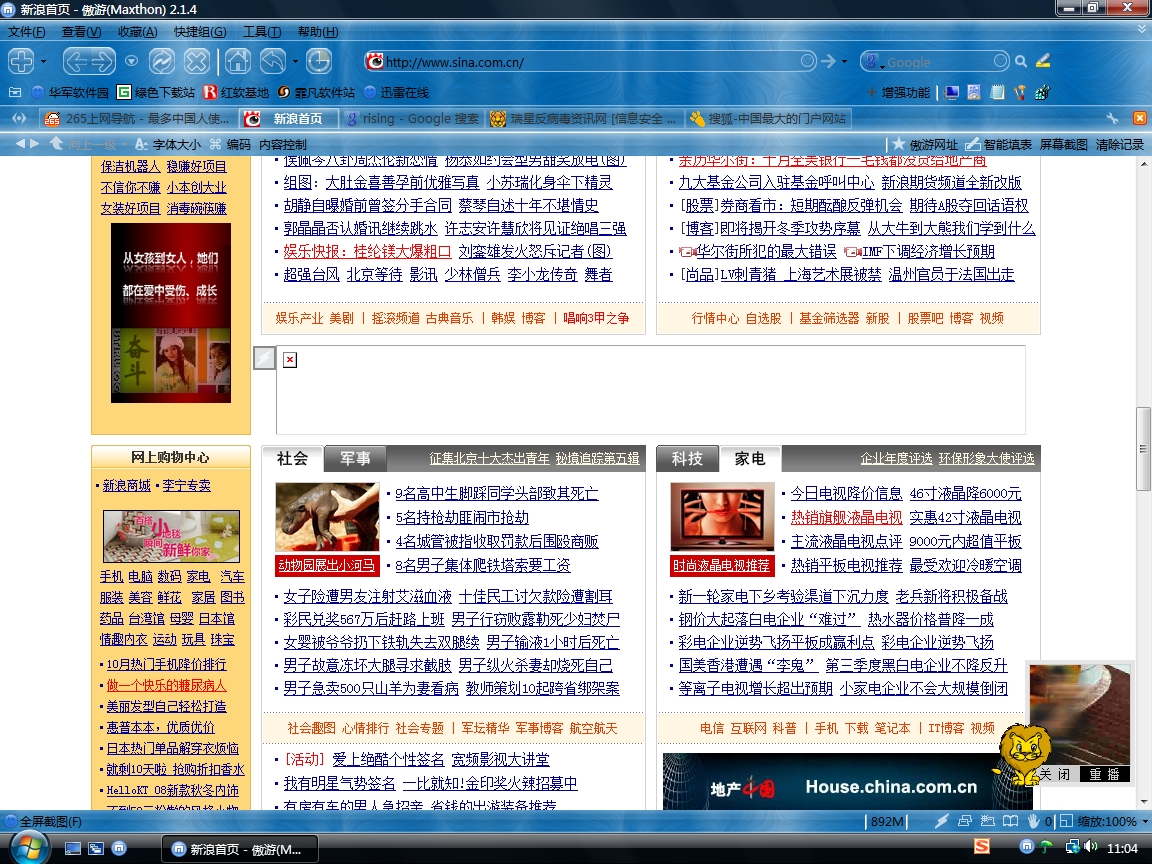The image size is (1152, 864).
Task: Switch to the 搜狐 portal tab
Action: 768,118
